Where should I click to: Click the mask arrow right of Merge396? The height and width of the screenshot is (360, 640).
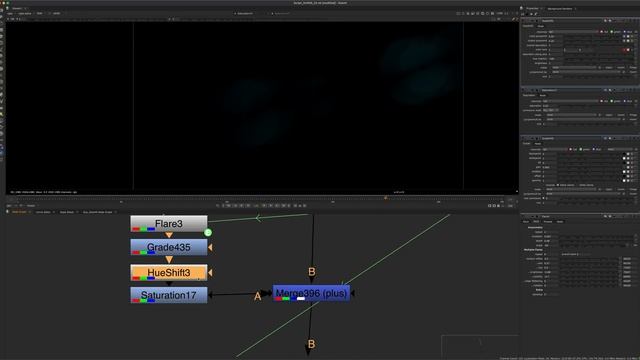[x=352, y=293]
